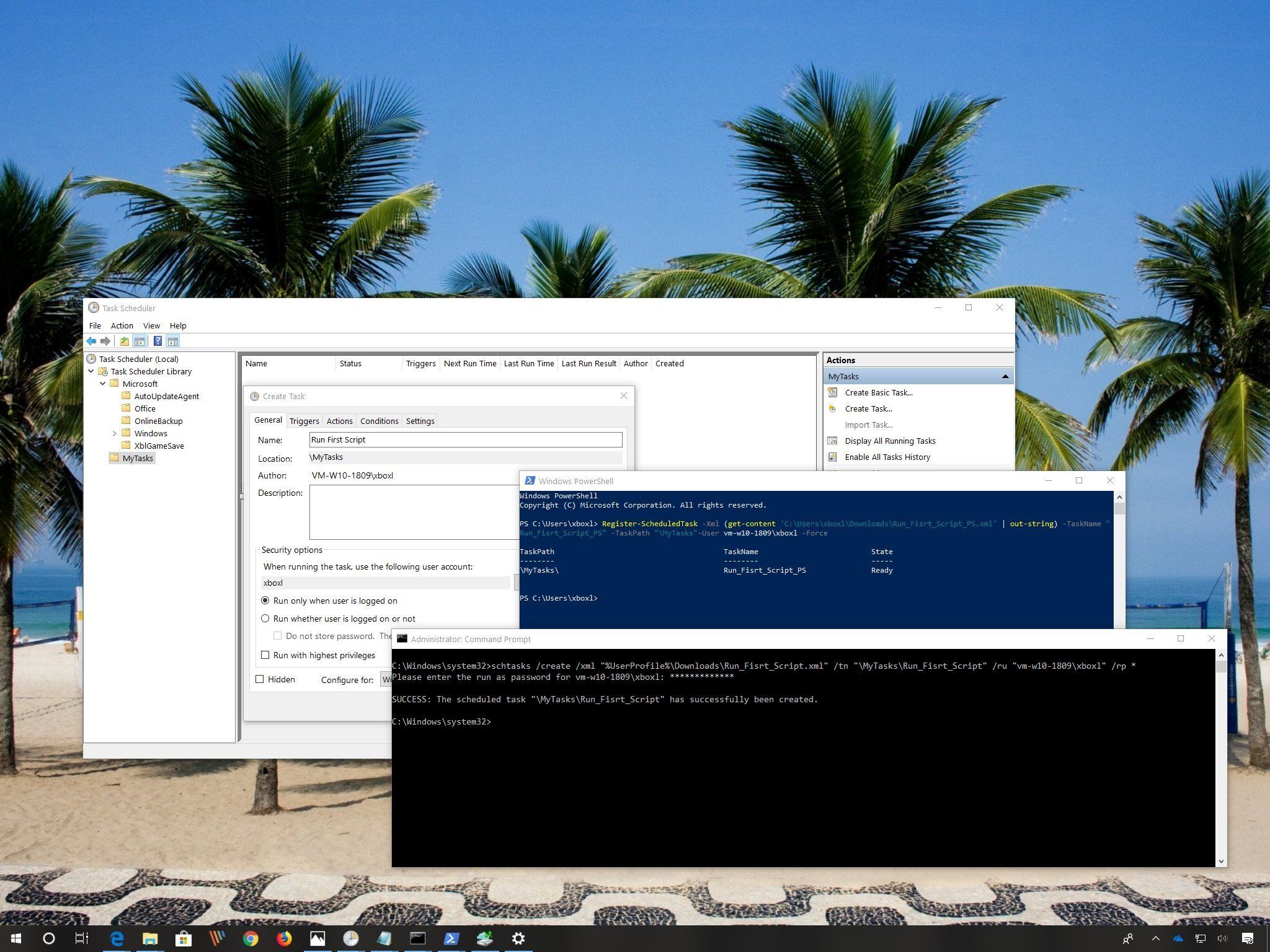Open Microsoft Edge from the taskbar
Viewport: 1270px width, 952px height.
coord(117,938)
